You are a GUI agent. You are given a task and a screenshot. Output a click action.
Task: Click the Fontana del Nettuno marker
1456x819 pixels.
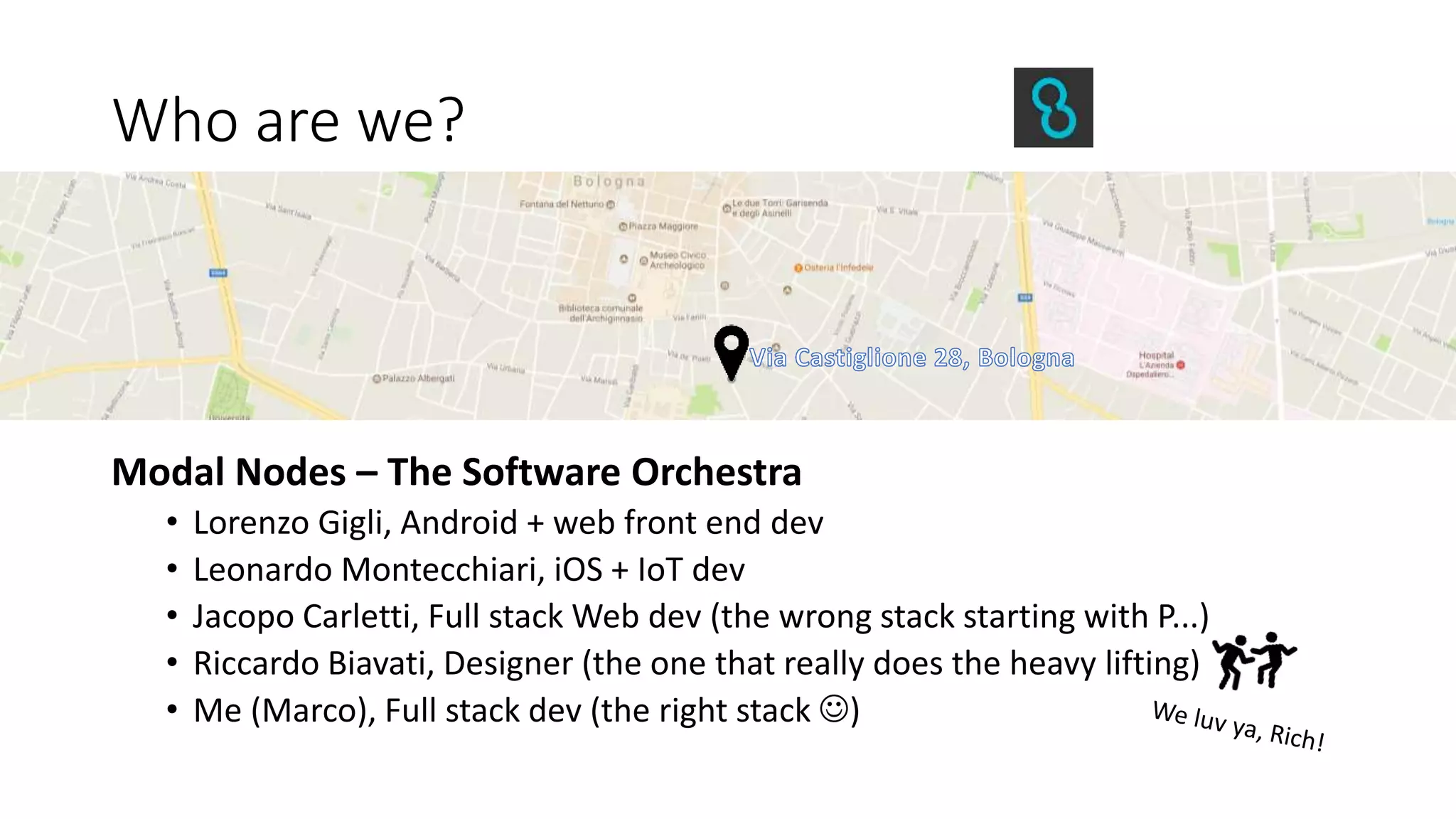pos(610,204)
